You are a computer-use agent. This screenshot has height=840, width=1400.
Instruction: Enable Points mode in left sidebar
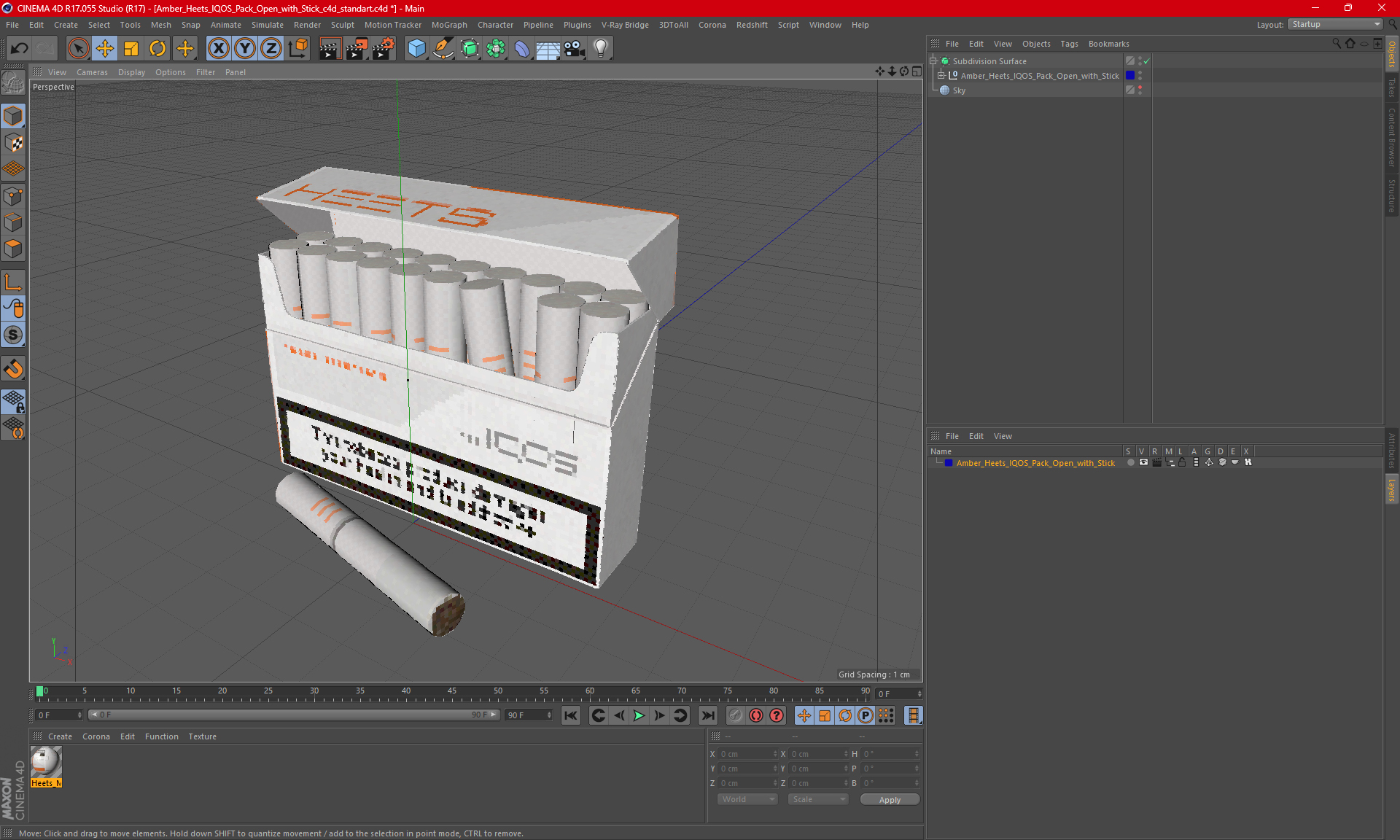[x=13, y=196]
